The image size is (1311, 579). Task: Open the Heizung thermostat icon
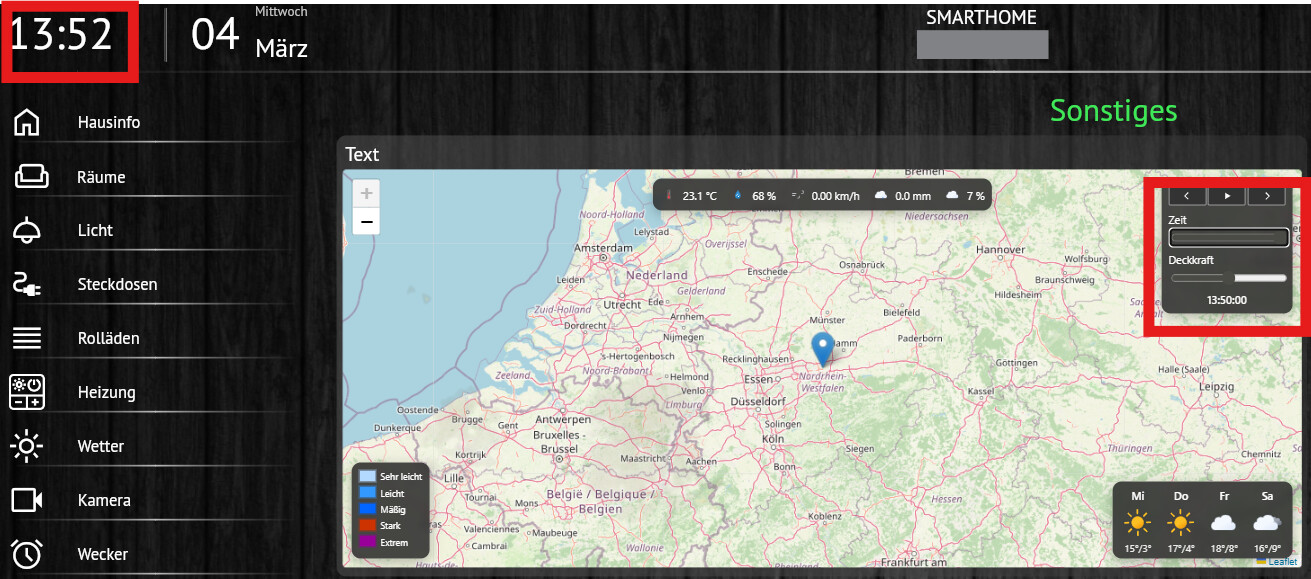pos(26,392)
